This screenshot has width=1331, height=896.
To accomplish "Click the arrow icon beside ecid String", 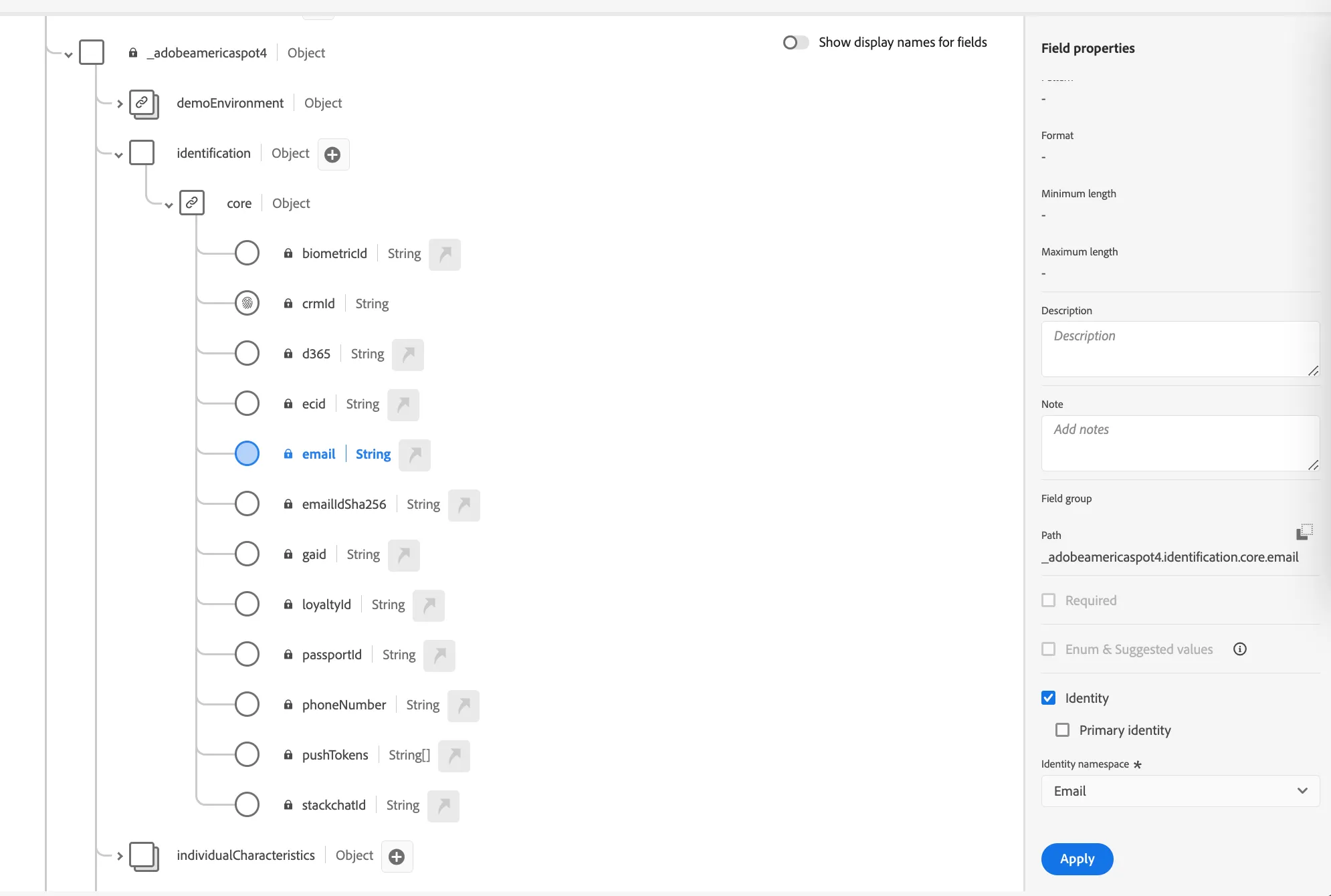I will pyautogui.click(x=403, y=405).
